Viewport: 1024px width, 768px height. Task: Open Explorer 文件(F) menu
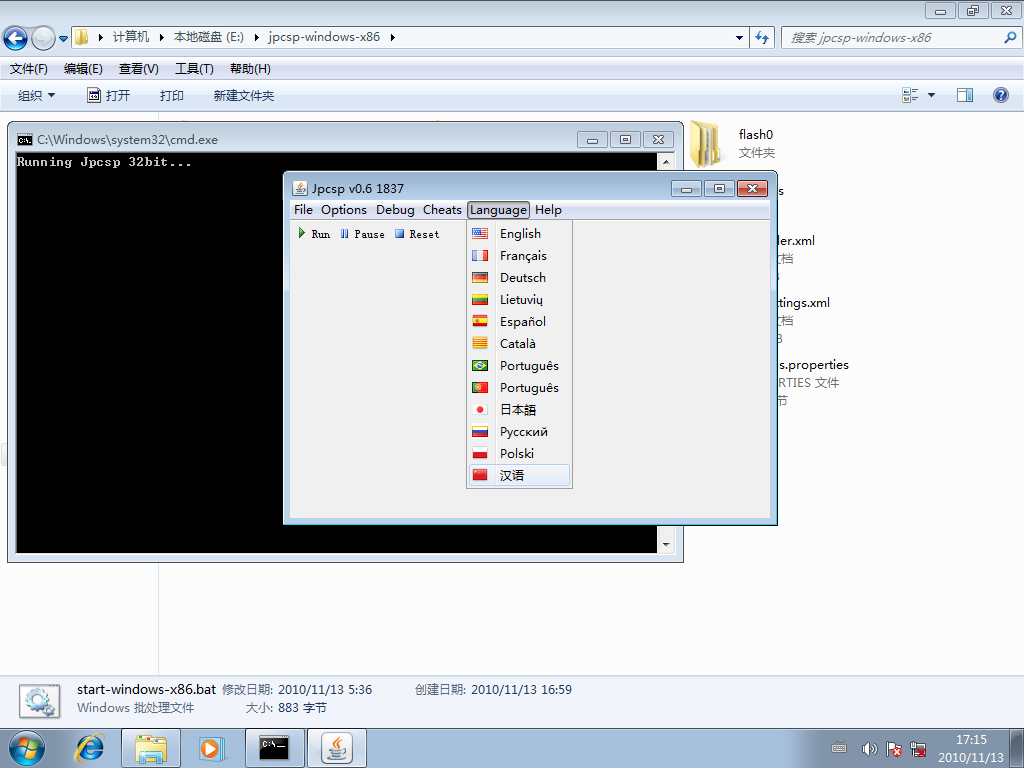pyautogui.click(x=29, y=69)
